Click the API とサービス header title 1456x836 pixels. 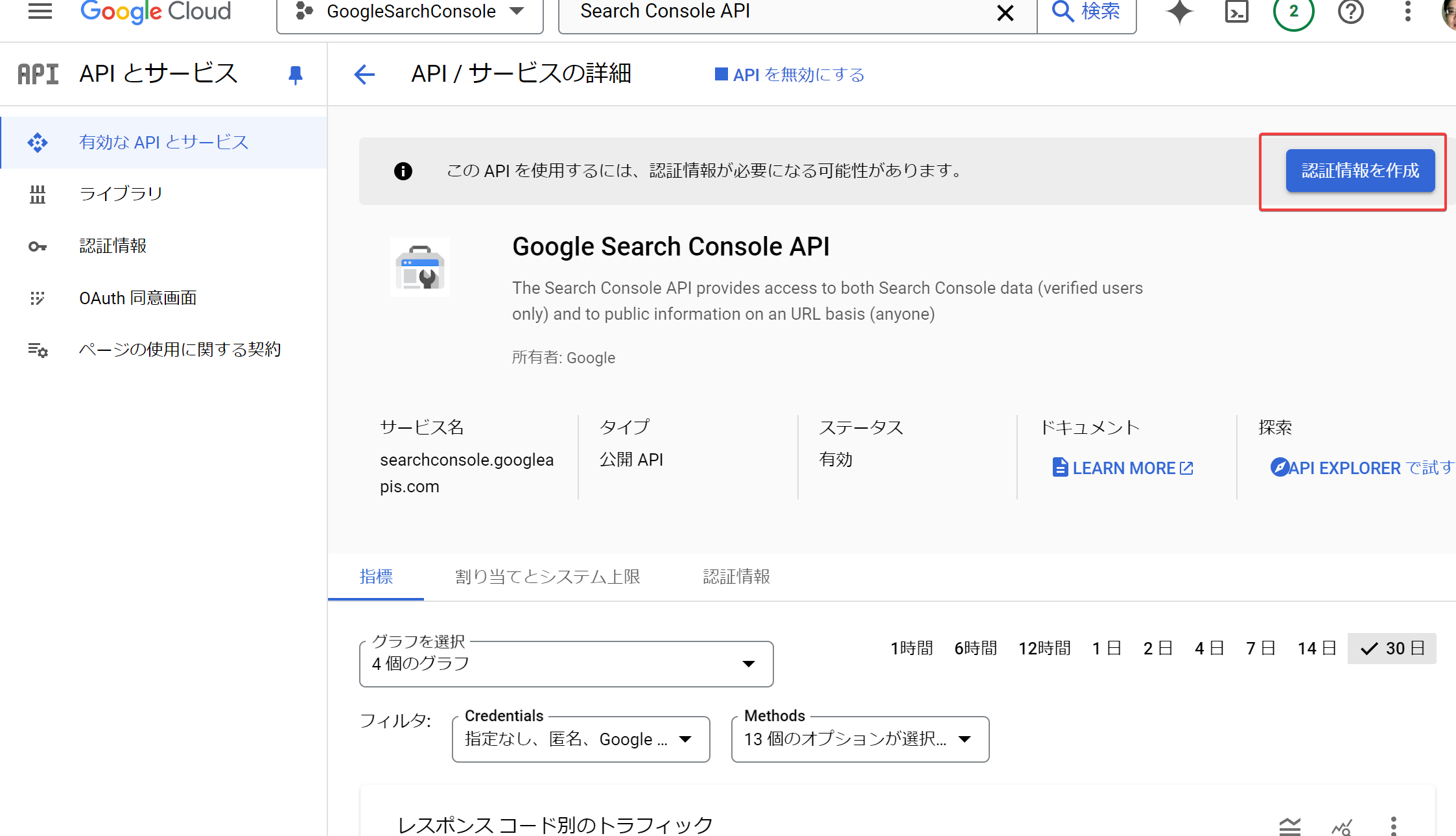point(158,74)
